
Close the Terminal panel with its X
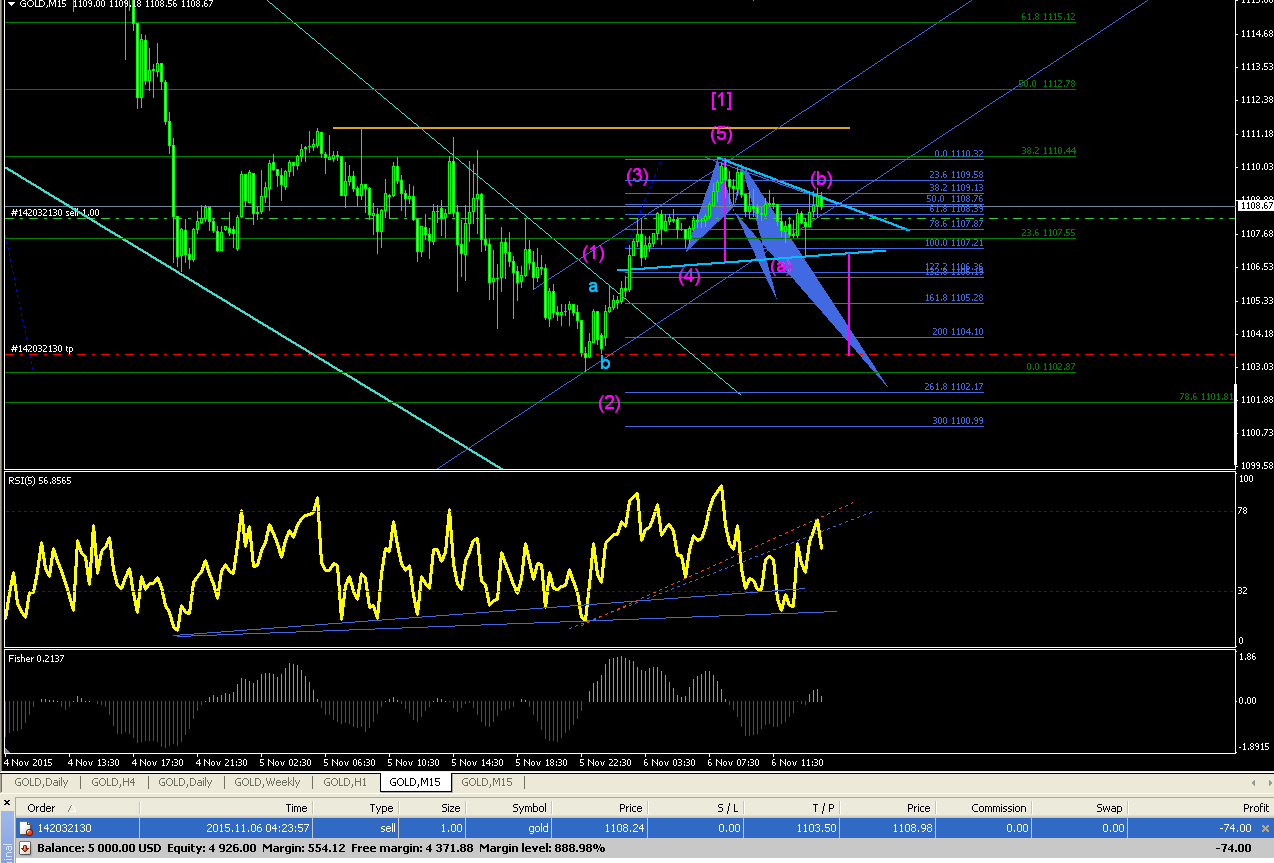[8, 805]
